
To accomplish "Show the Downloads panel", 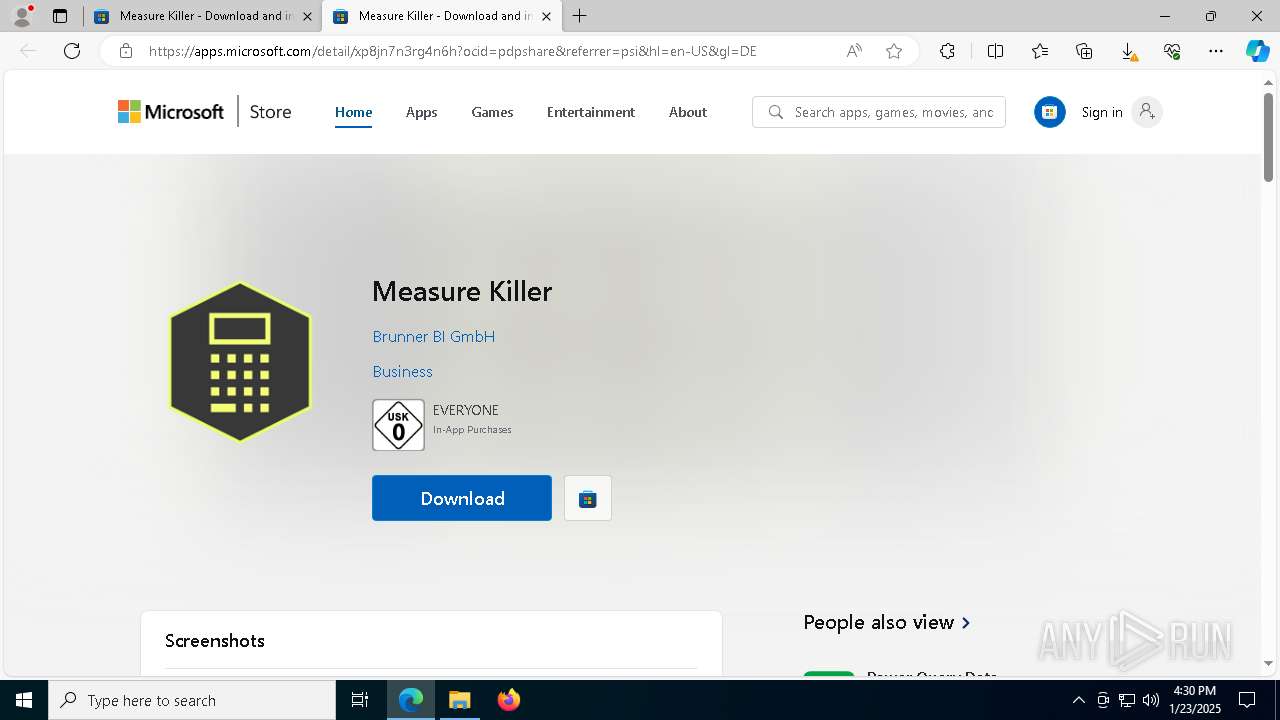I will point(1128,51).
